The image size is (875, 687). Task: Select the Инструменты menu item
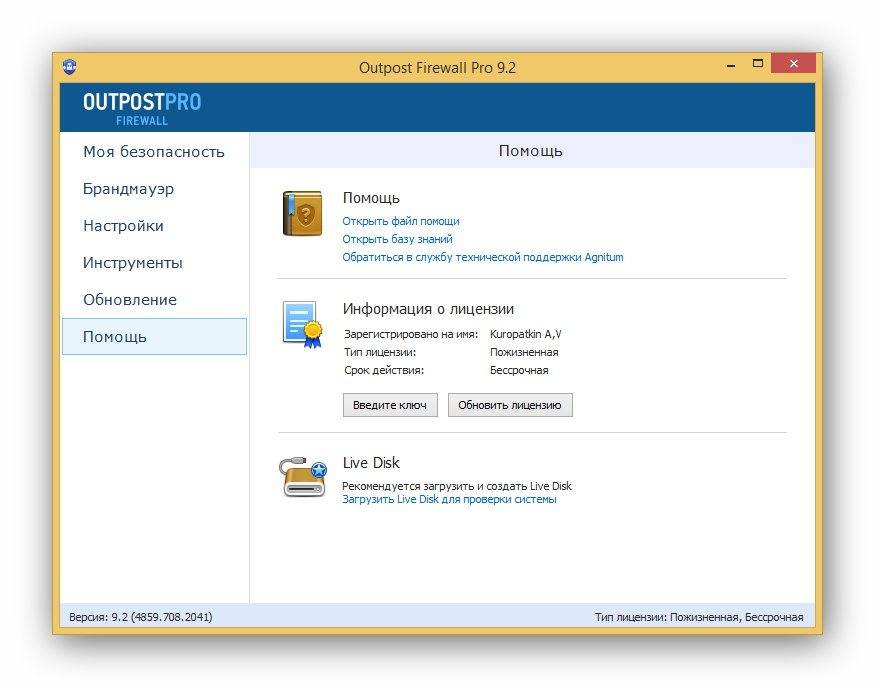tap(133, 262)
